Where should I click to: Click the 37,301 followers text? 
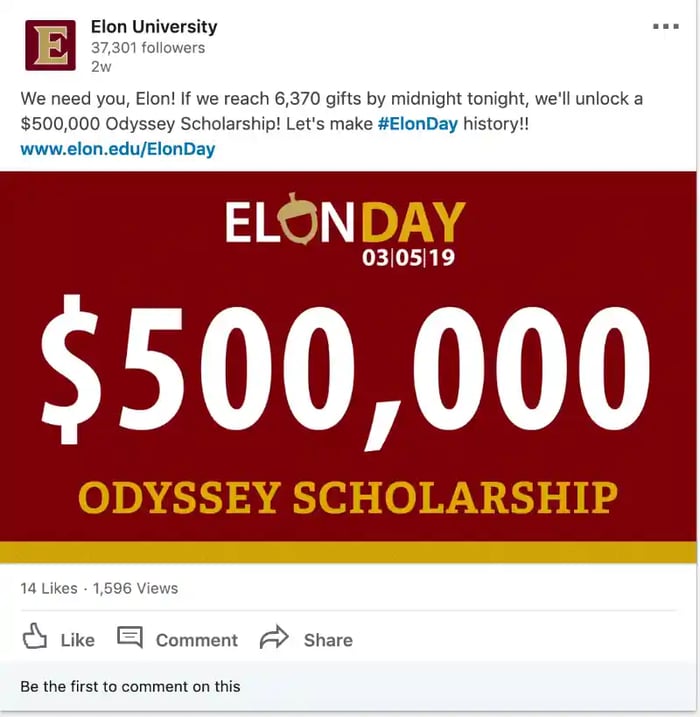(147, 47)
